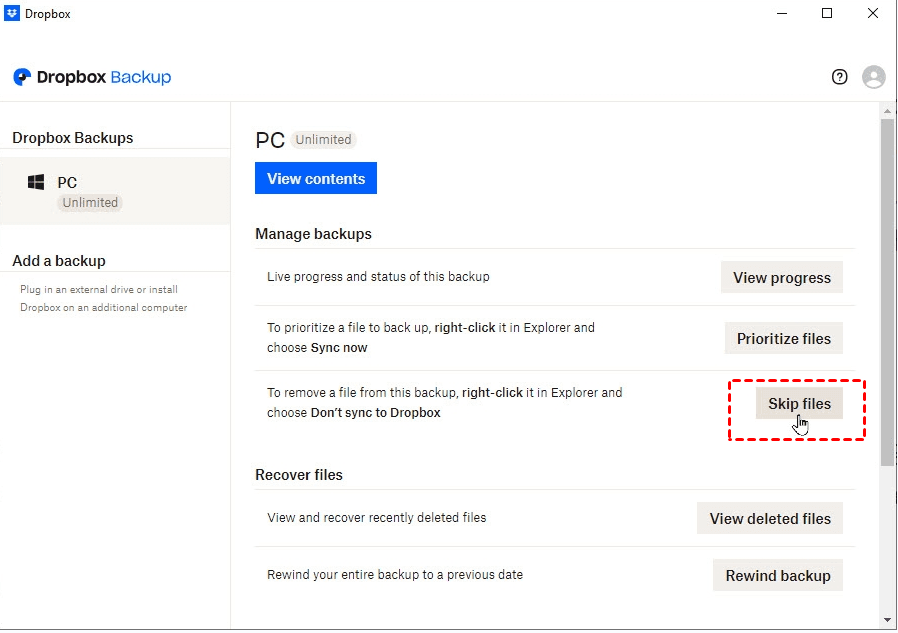Close the Dropbox window

873,14
